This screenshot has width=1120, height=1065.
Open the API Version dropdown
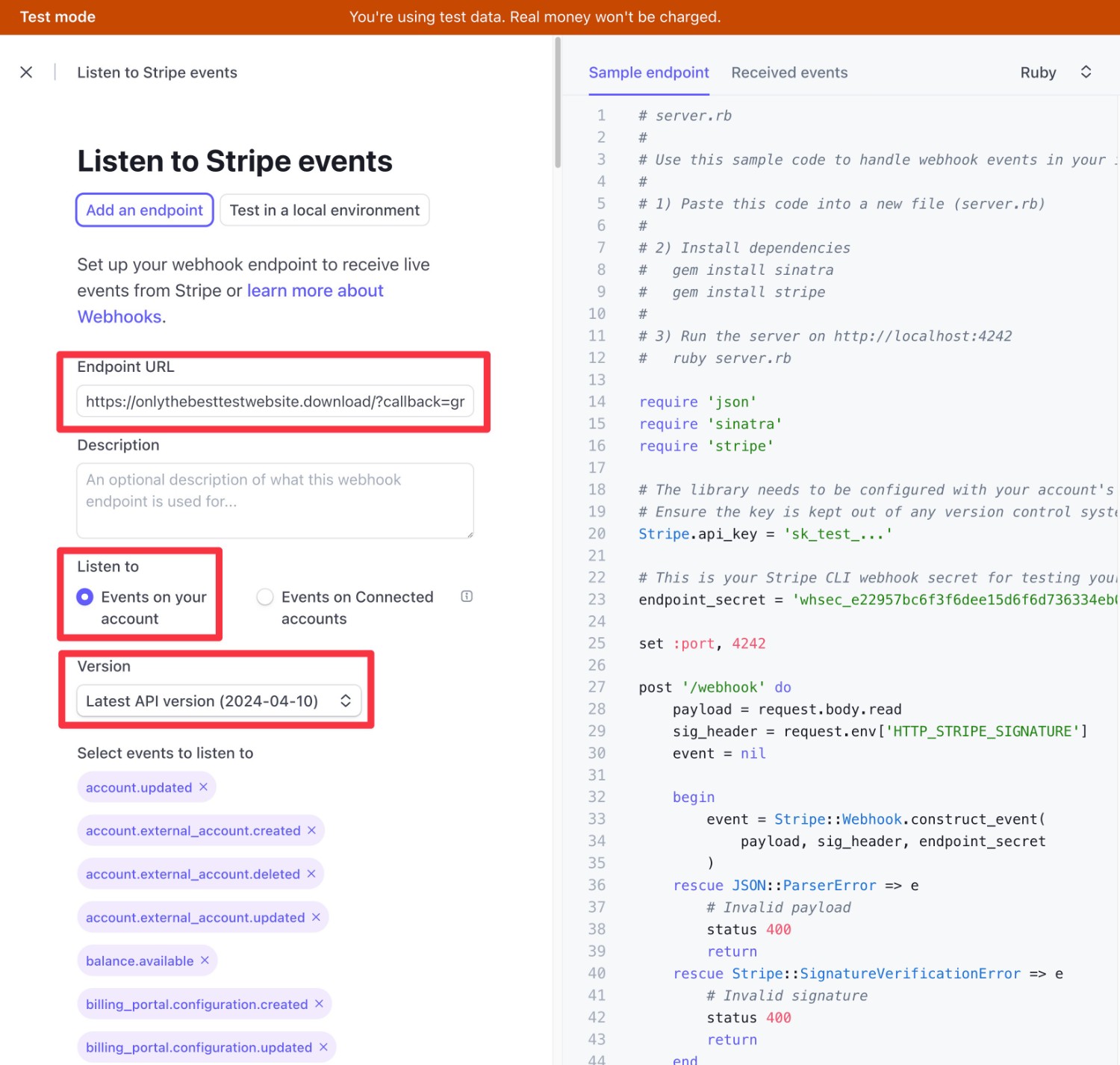pyautogui.click(x=219, y=701)
